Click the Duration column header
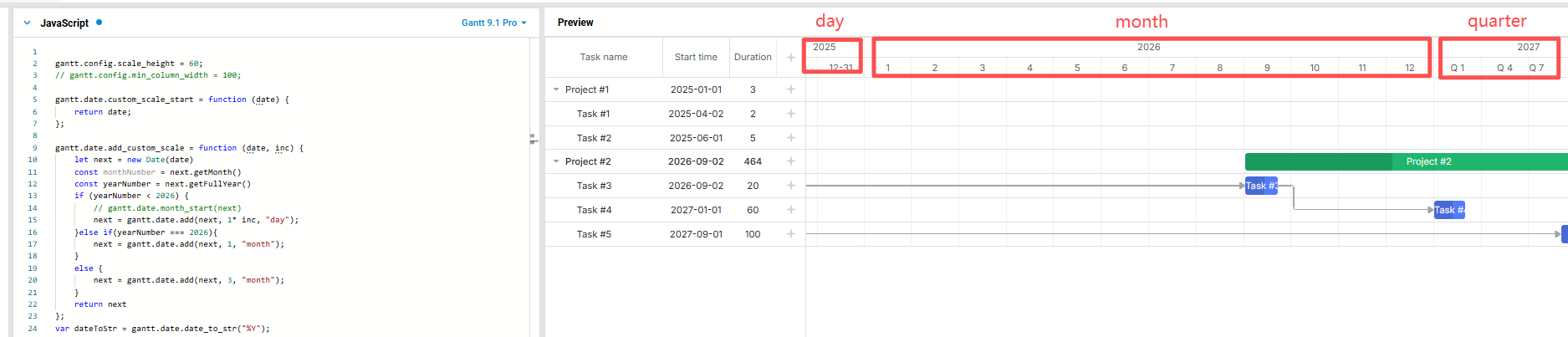The height and width of the screenshot is (337, 1568). coord(753,57)
